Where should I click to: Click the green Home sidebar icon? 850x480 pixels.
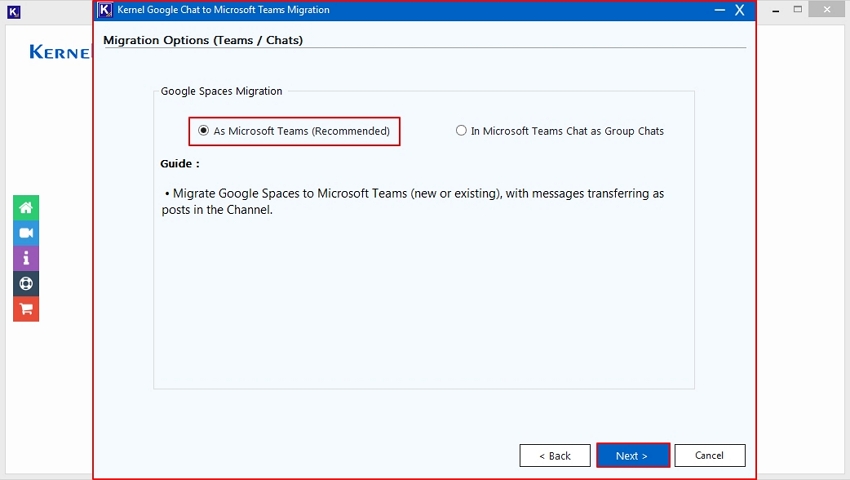click(x=26, y=207)
